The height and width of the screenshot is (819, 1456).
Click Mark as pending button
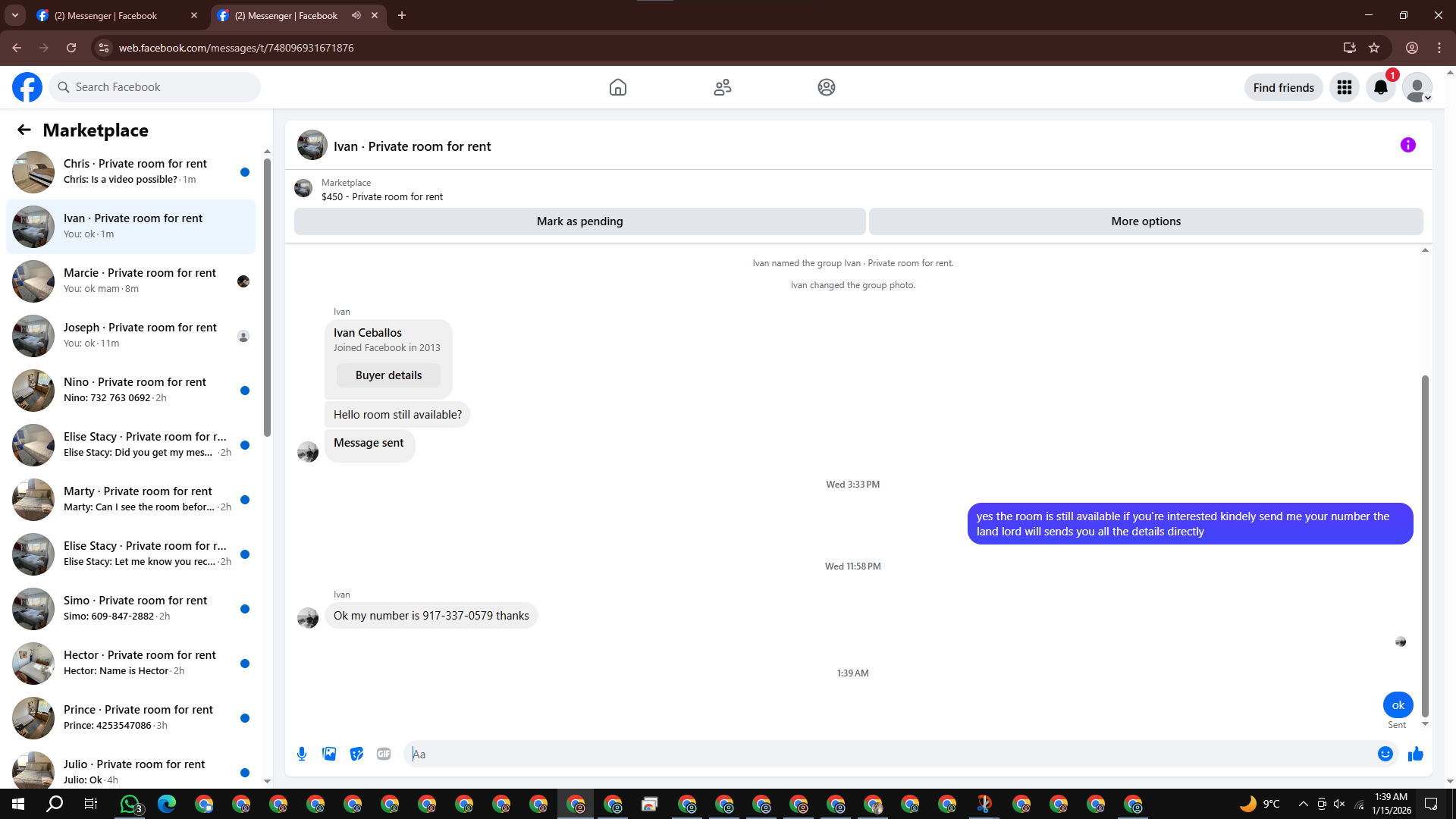pyautogui.click(x=579, y=221)
